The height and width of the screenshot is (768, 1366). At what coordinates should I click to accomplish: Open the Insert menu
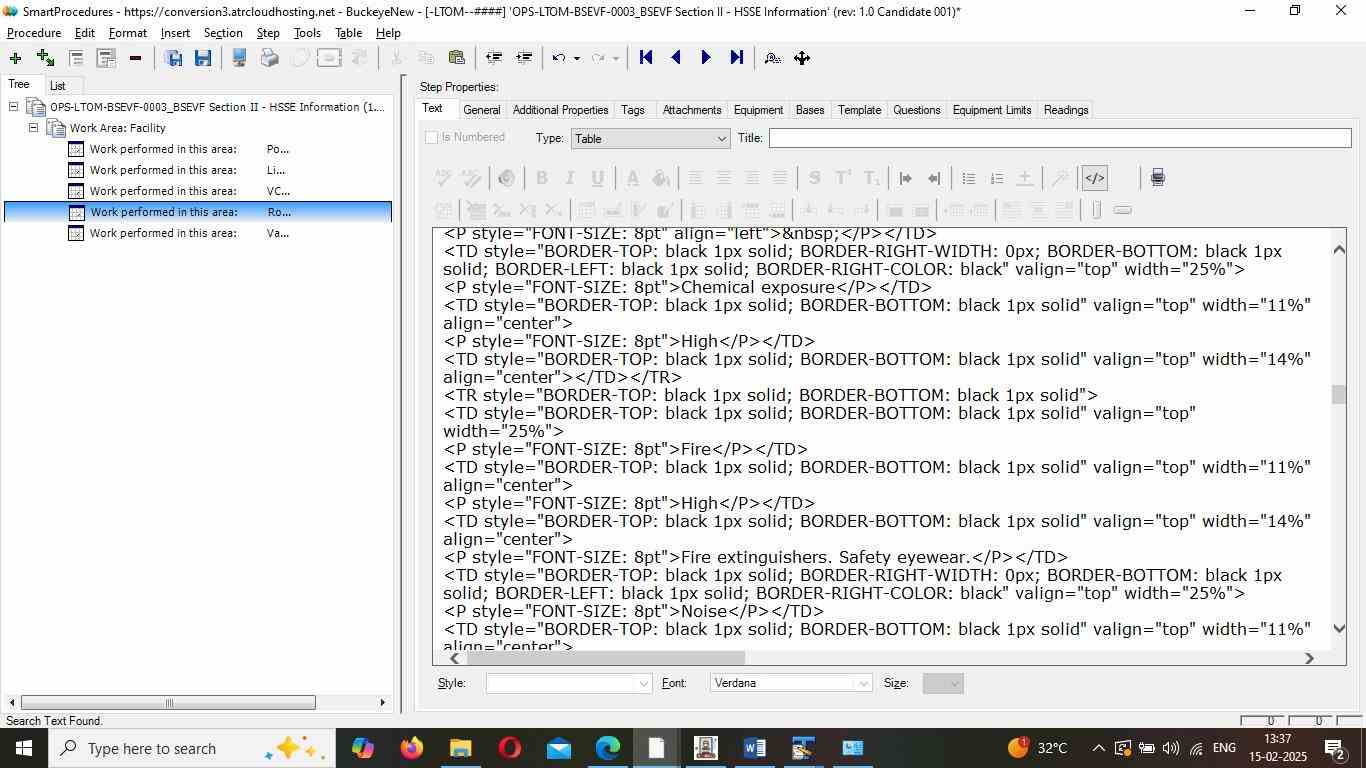click(175, 33)
